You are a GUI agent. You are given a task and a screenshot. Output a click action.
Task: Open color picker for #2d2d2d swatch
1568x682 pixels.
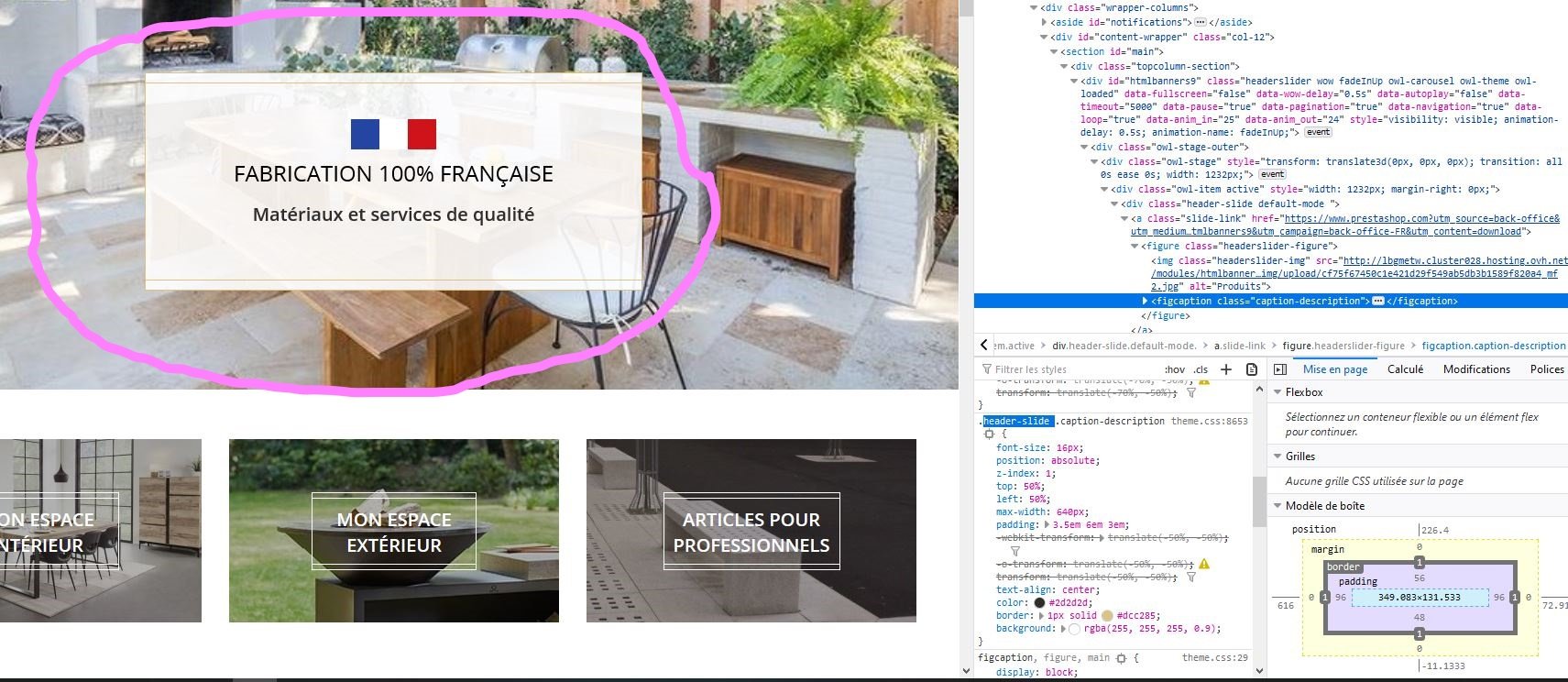point(1039,602)
